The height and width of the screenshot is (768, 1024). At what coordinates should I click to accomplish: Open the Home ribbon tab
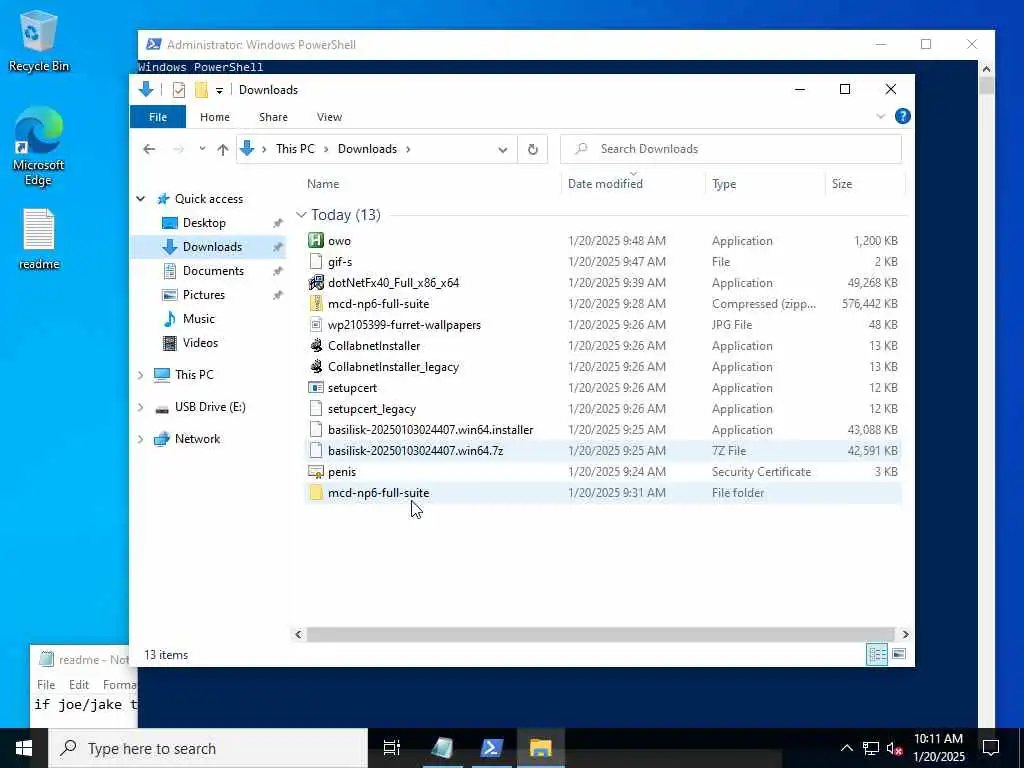click(x=215, y=117)
